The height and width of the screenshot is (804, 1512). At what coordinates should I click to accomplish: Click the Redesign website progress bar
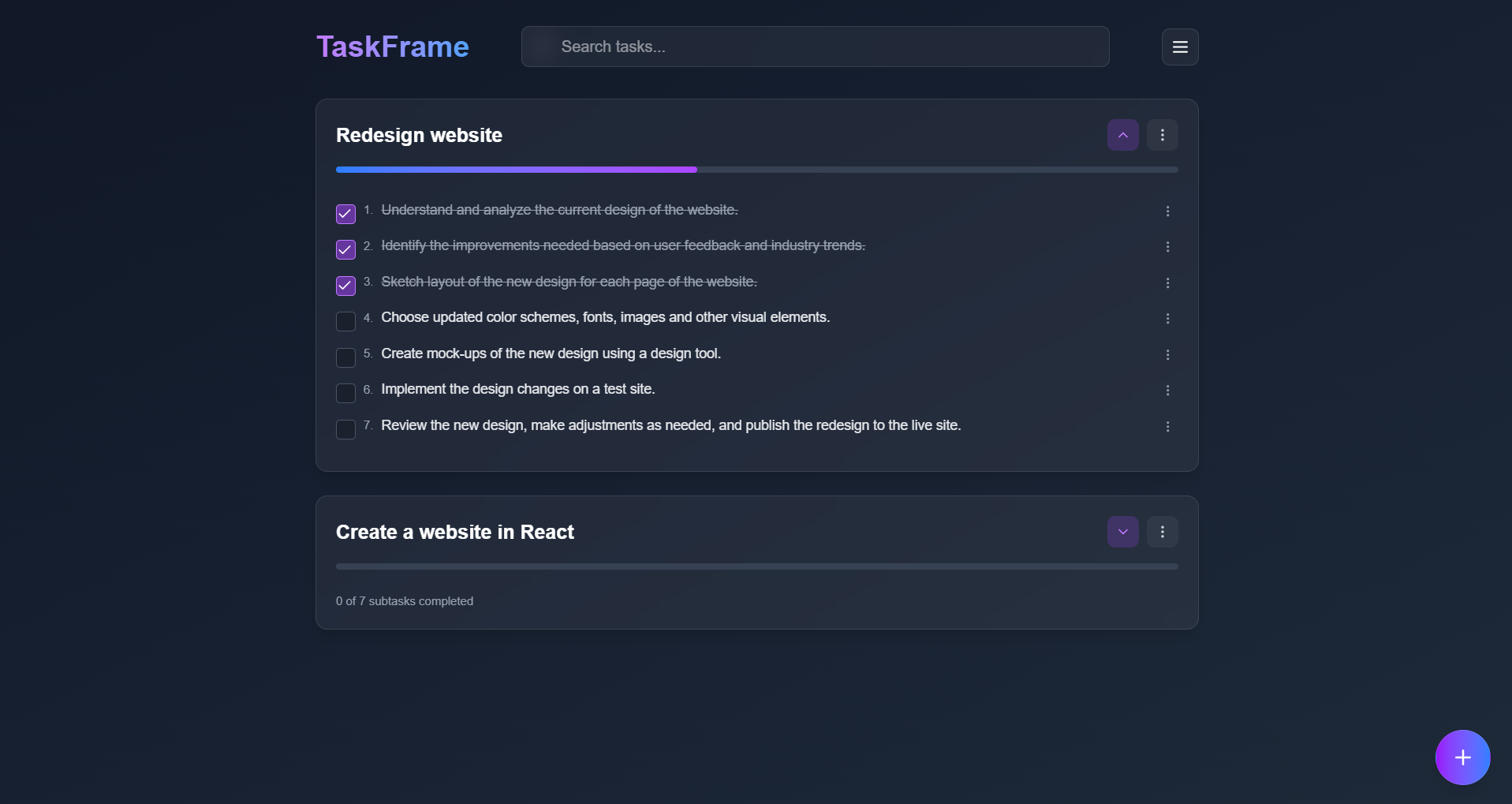click(757, 170)
